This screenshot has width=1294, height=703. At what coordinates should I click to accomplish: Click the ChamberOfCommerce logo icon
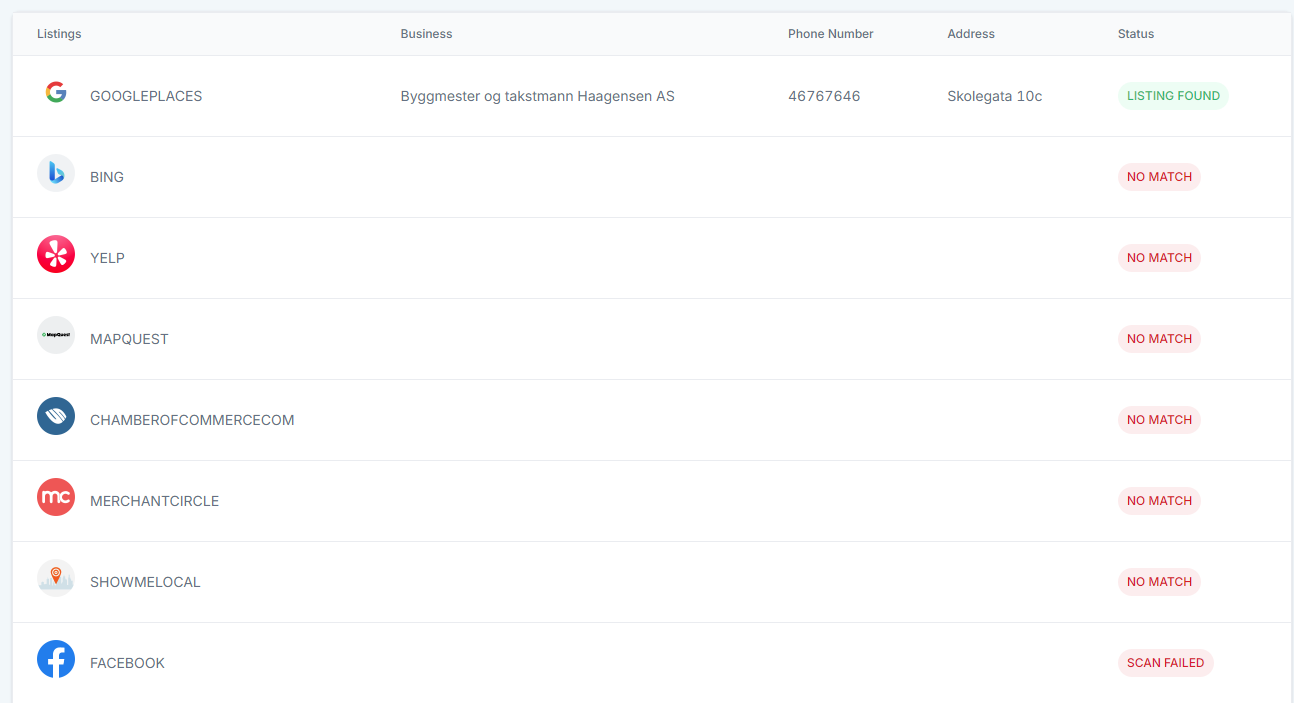point(56,417)
